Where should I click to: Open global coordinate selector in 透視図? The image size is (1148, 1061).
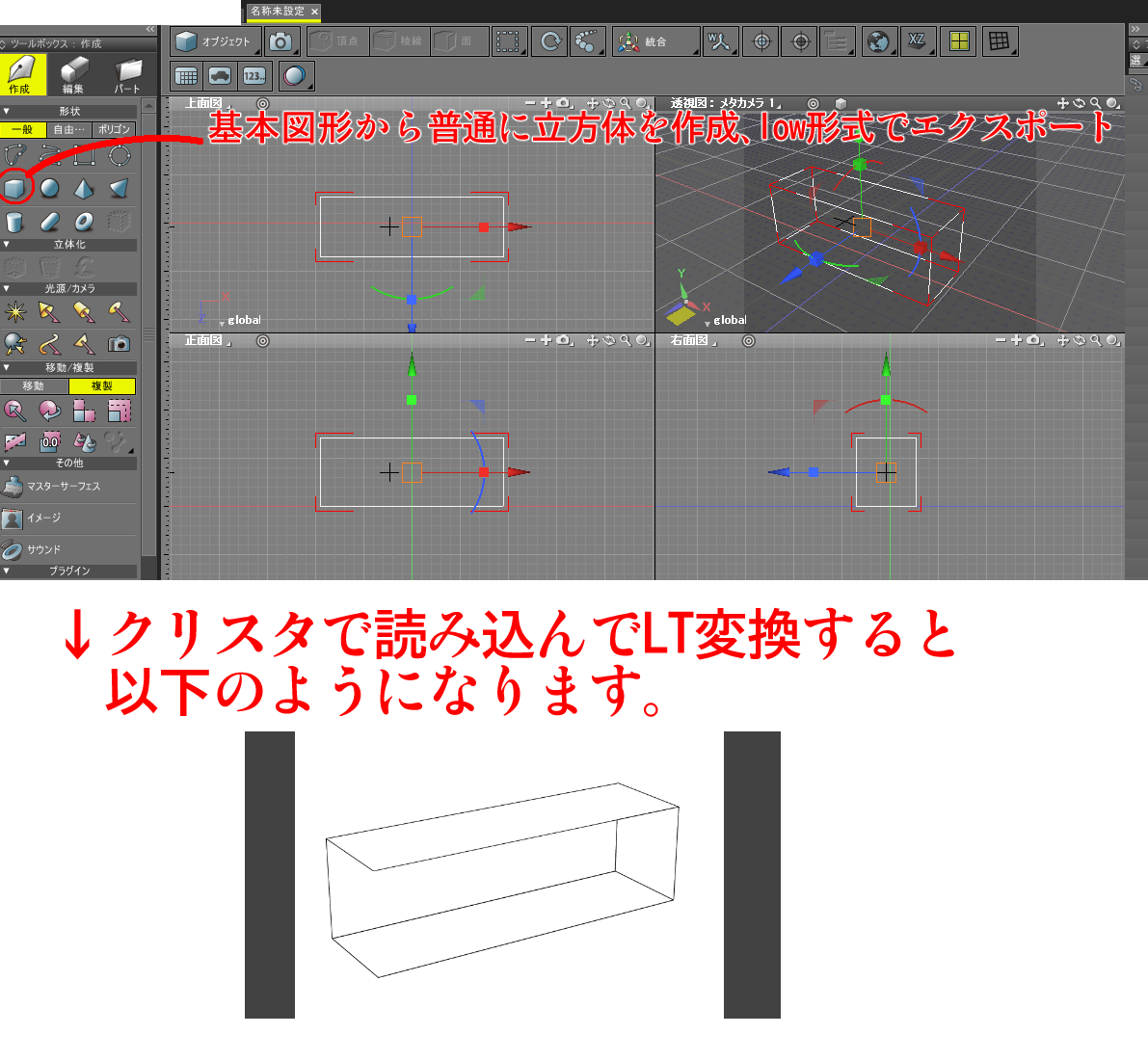pyautogui.click(x=726, y=321)
